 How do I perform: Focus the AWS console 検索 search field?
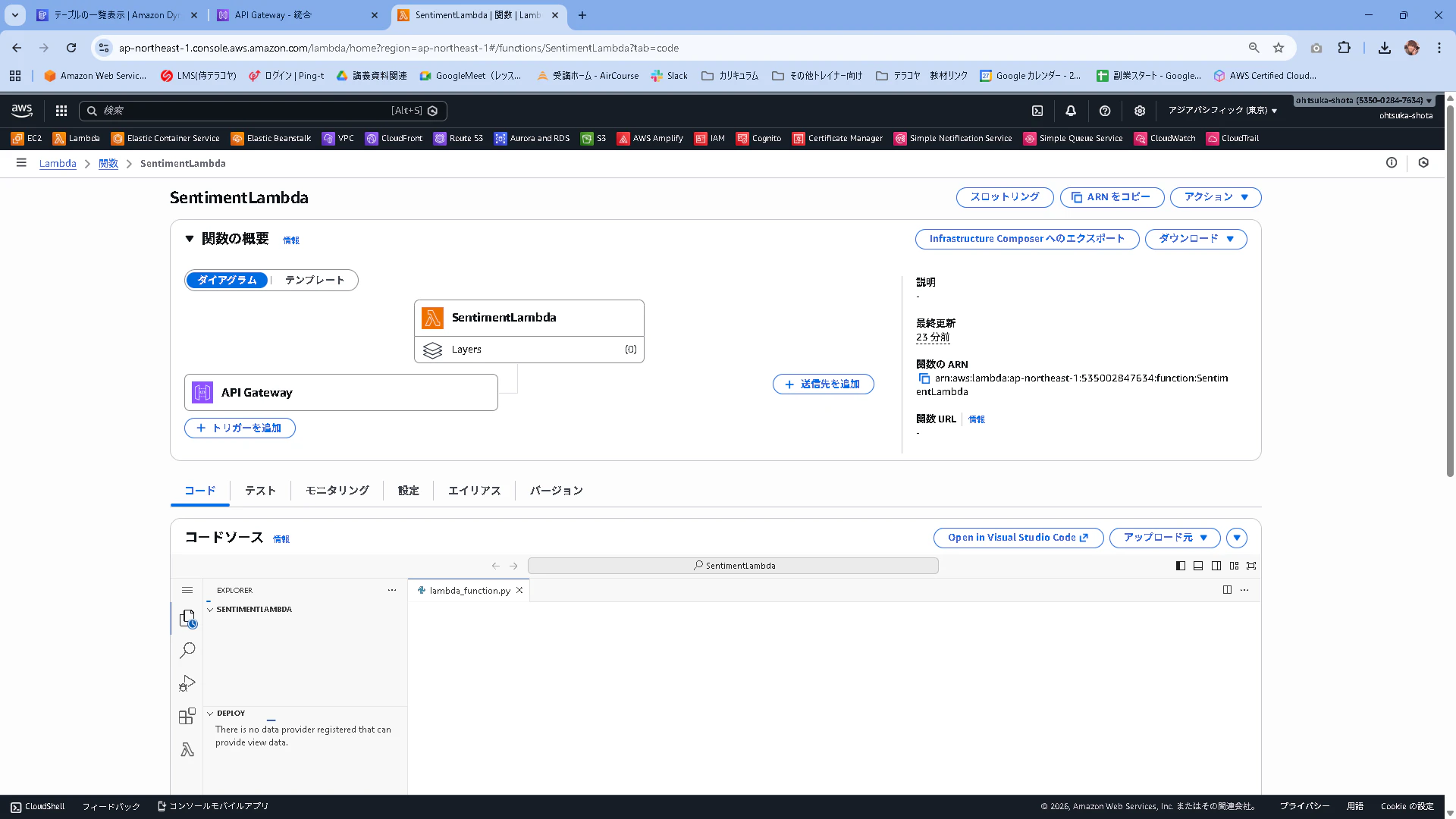263,111
